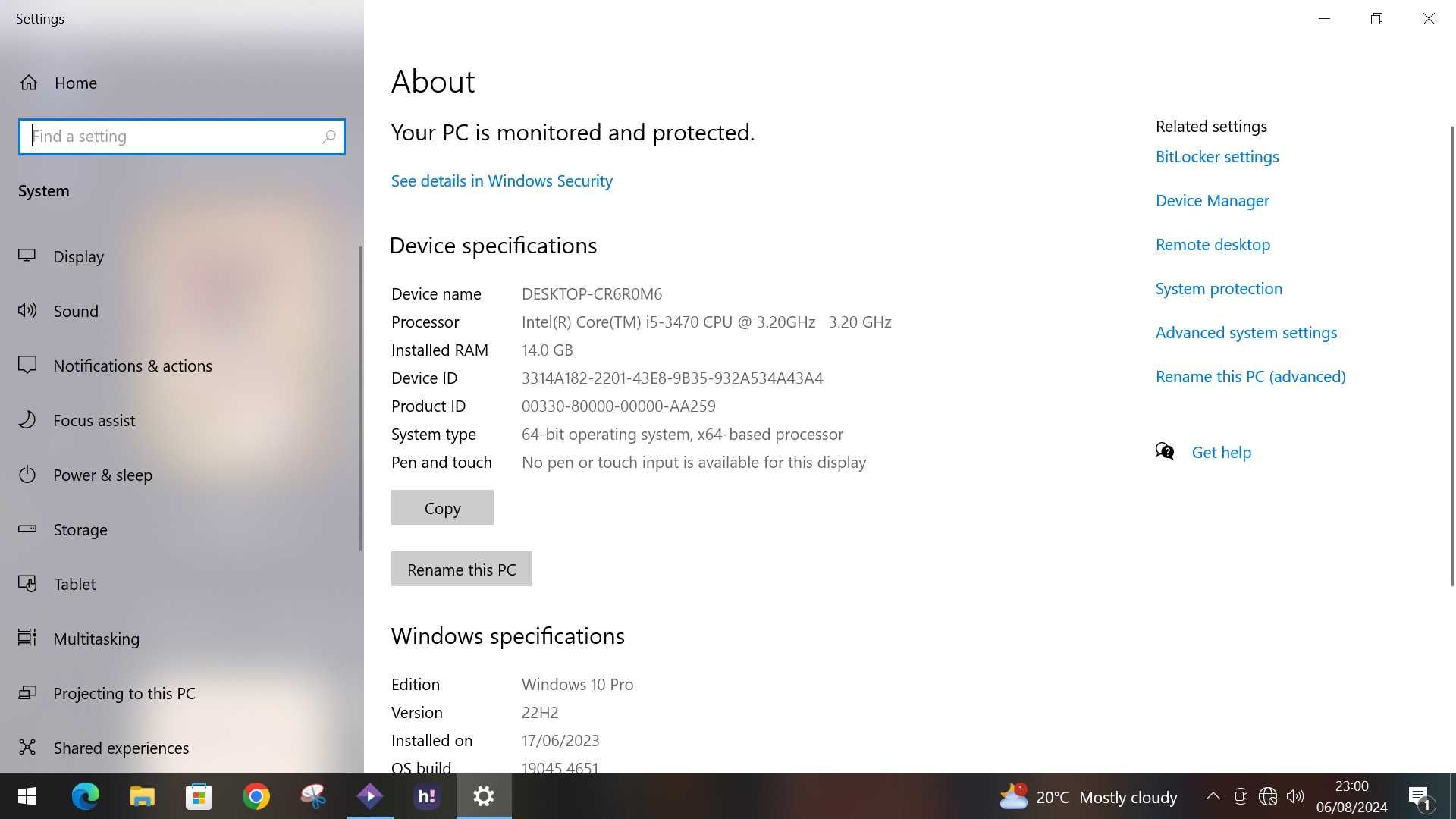Open Display settings
1456x819 pixels.
[79, 256]
